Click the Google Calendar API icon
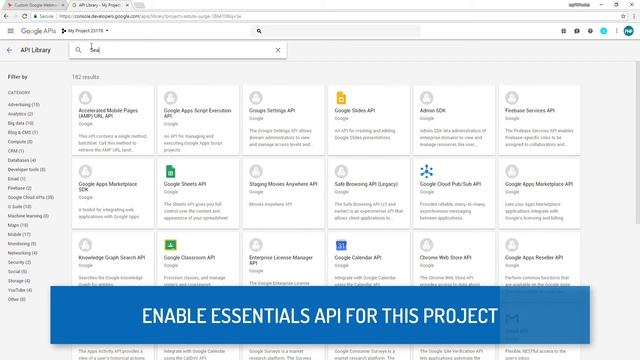Image resolution: width=640 pixels, height=360 pixels. 341,245
